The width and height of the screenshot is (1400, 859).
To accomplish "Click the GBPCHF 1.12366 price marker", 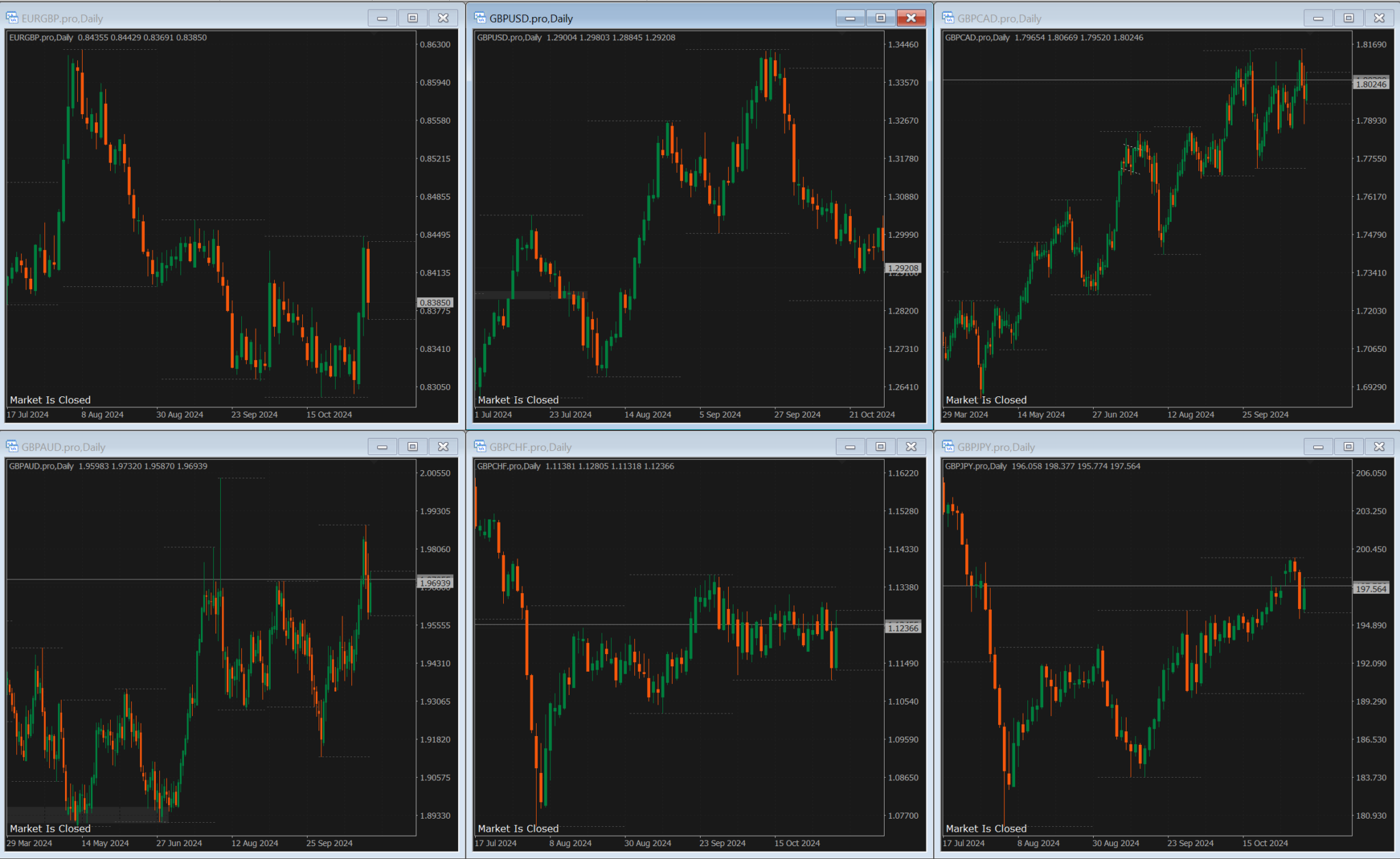I will click(902, 628).
